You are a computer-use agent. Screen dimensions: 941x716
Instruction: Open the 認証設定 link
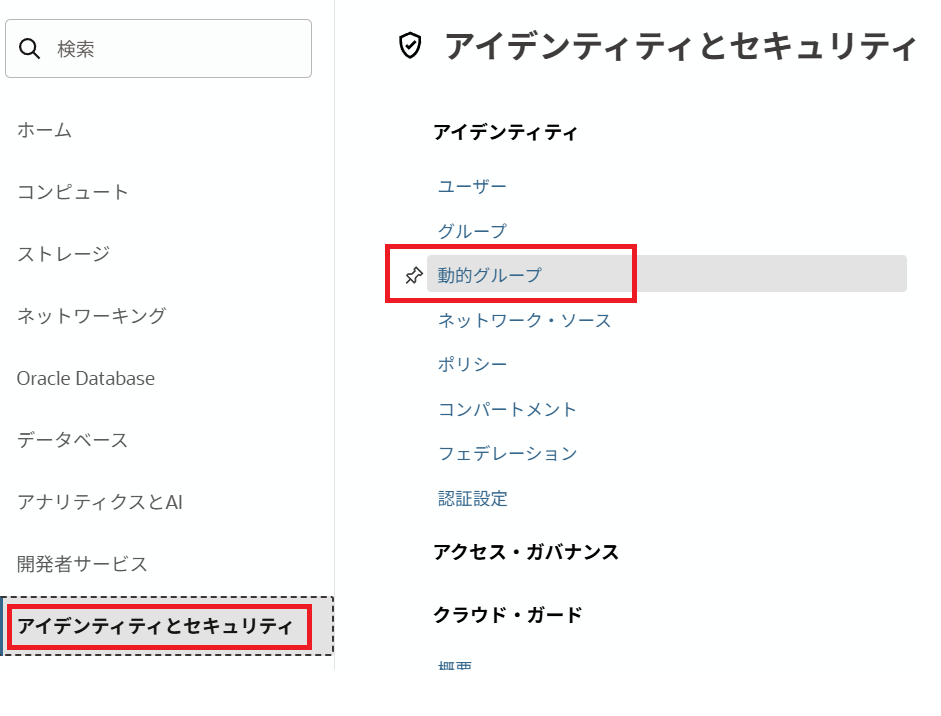[472, 498]
